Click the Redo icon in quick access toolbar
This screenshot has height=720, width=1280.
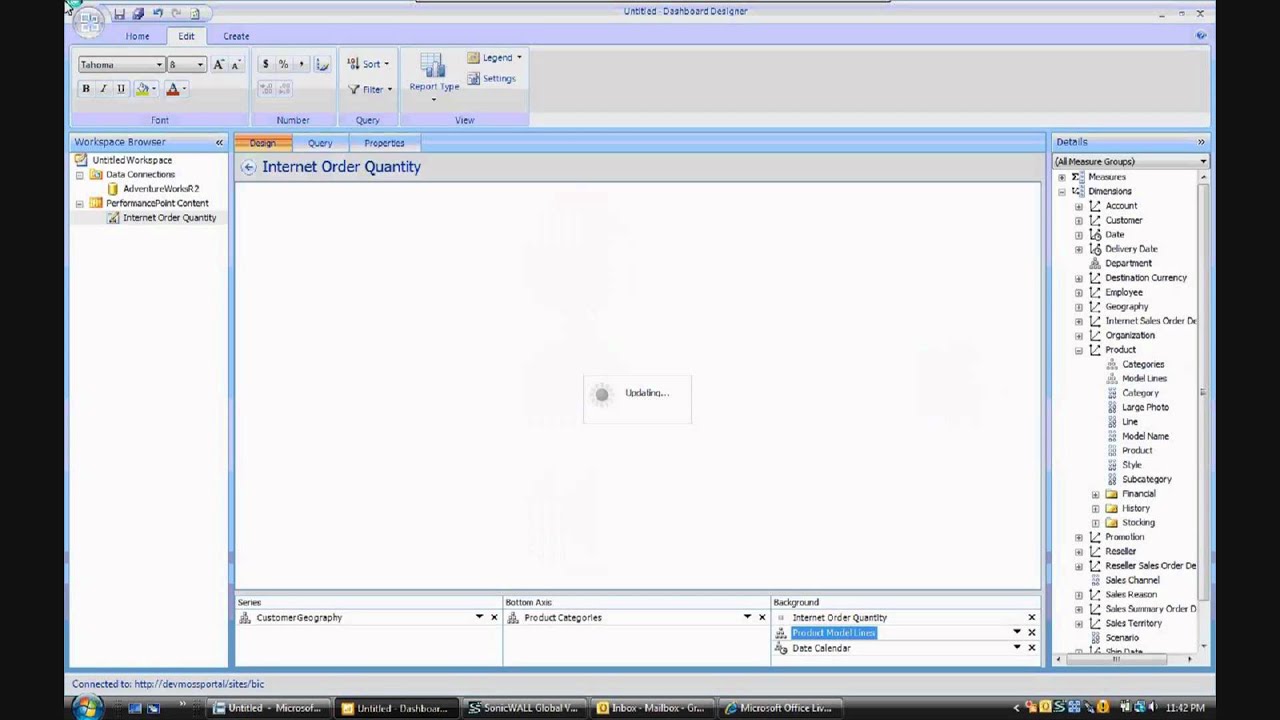click(176, 13)
